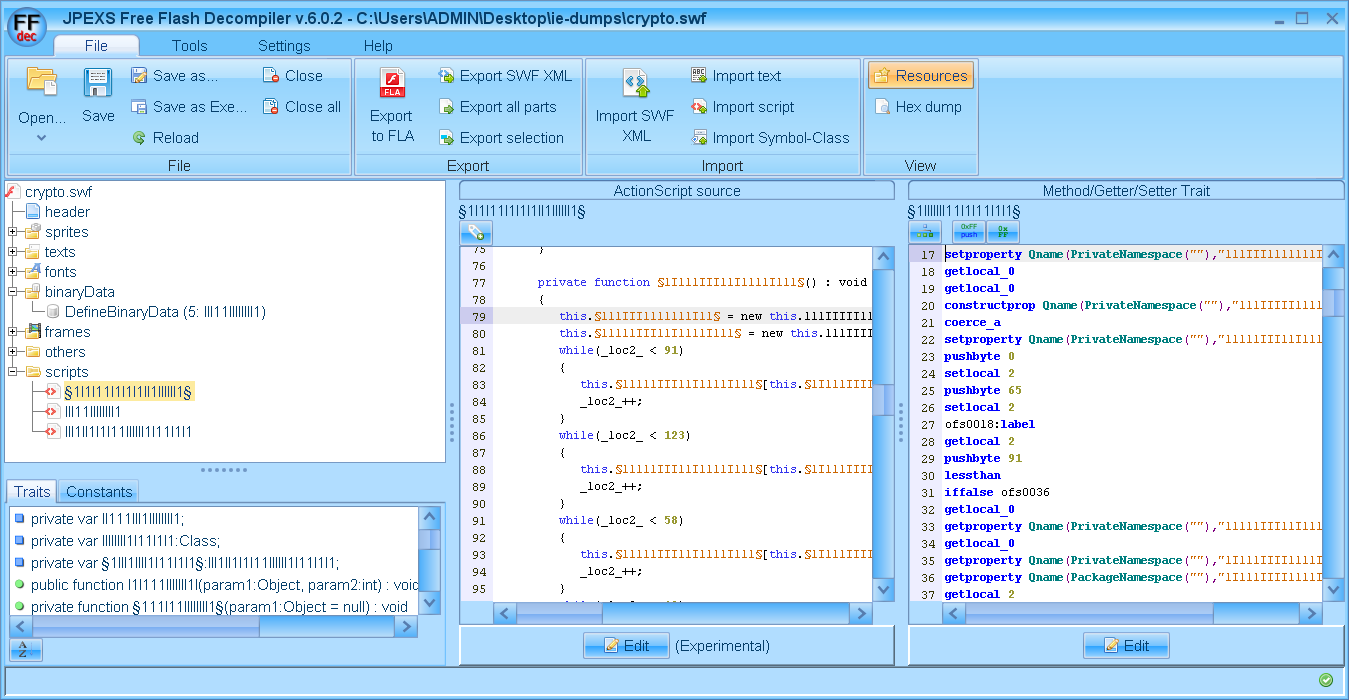Viewport: 1349px width, 700px height.
Task: Click Save as Exe...
Action: (x=188, y=107)
